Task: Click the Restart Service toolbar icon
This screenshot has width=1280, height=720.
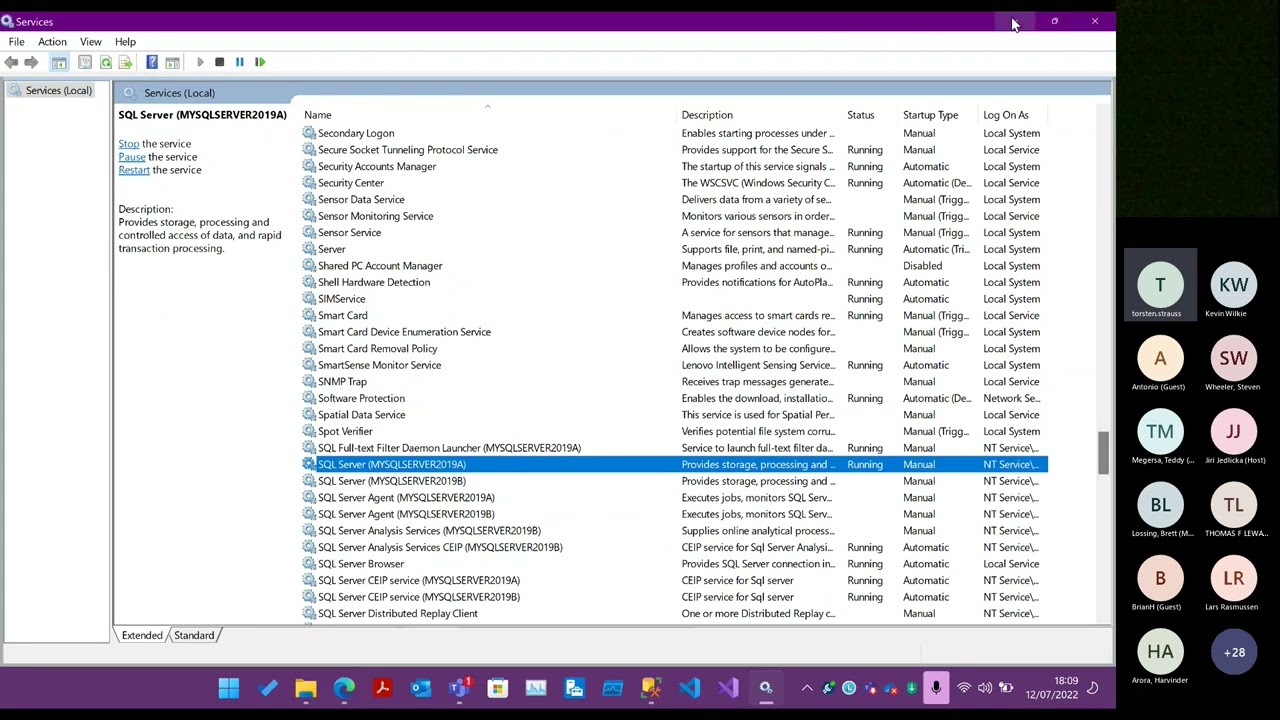Action: tap(260, 62)
